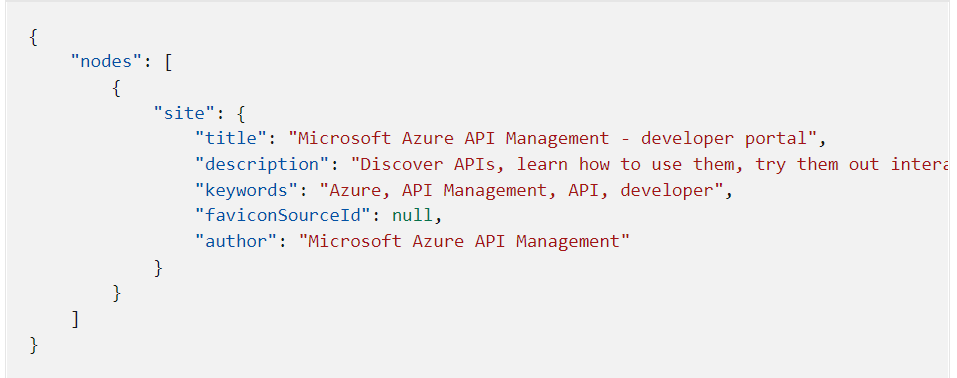Click the keywords value "Azure, API Management, API, developer"

[522, 190]
